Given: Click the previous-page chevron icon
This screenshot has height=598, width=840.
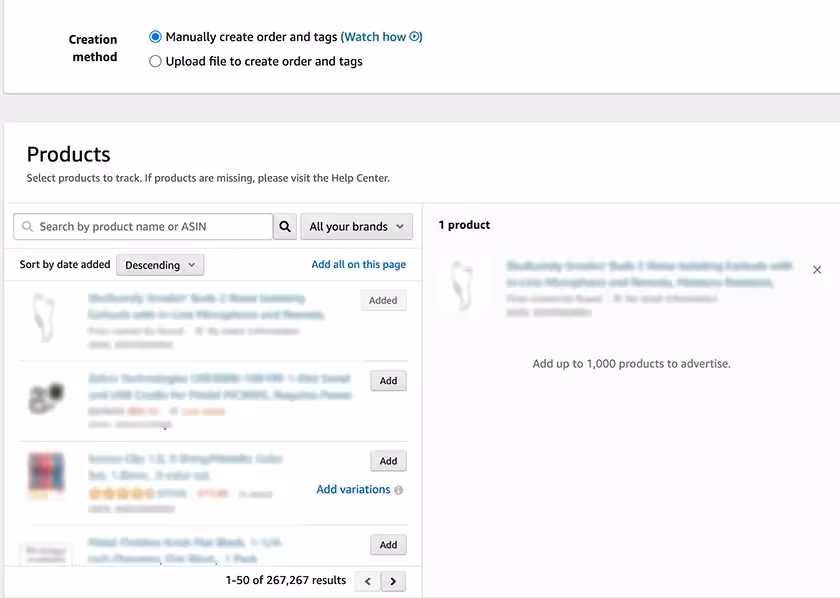Looking at the screenshot, I should 367,580.
